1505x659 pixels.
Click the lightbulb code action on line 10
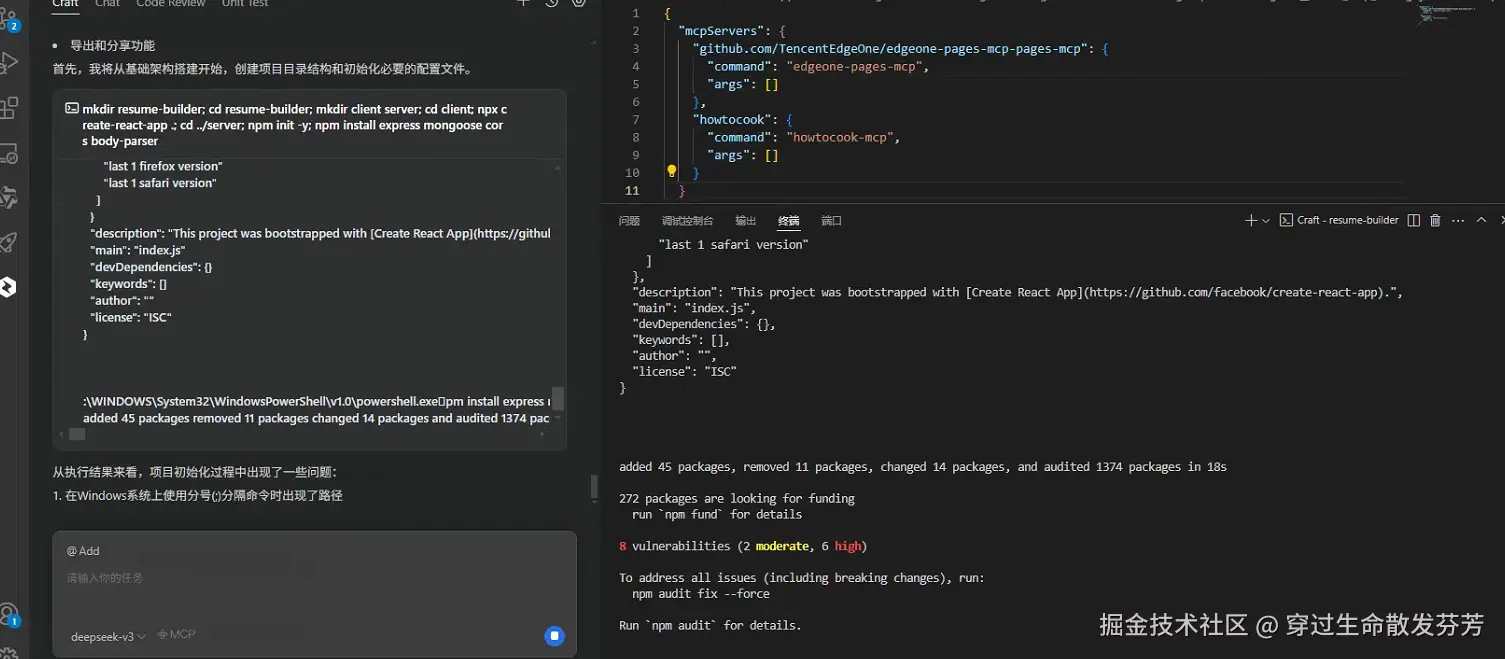(672, 172)
